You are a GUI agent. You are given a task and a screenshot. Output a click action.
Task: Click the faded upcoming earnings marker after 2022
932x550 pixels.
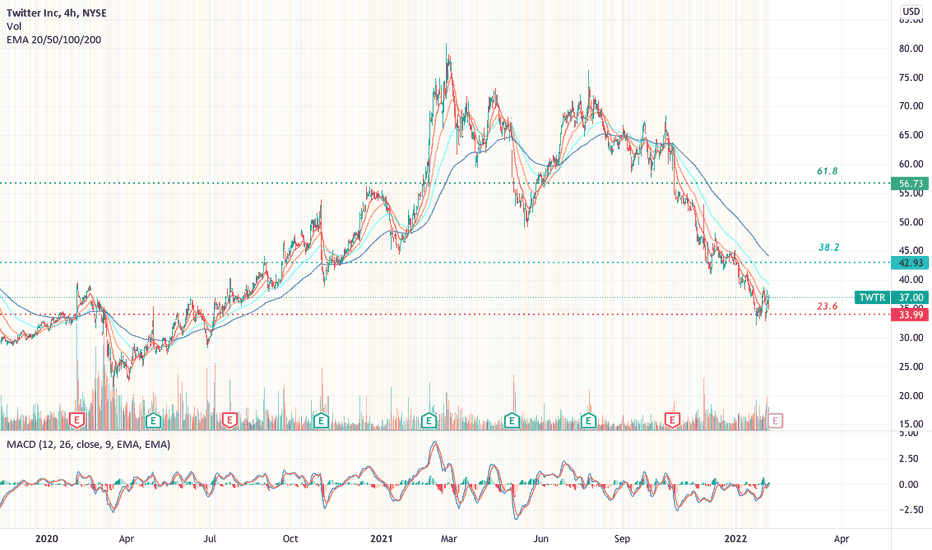775,420
